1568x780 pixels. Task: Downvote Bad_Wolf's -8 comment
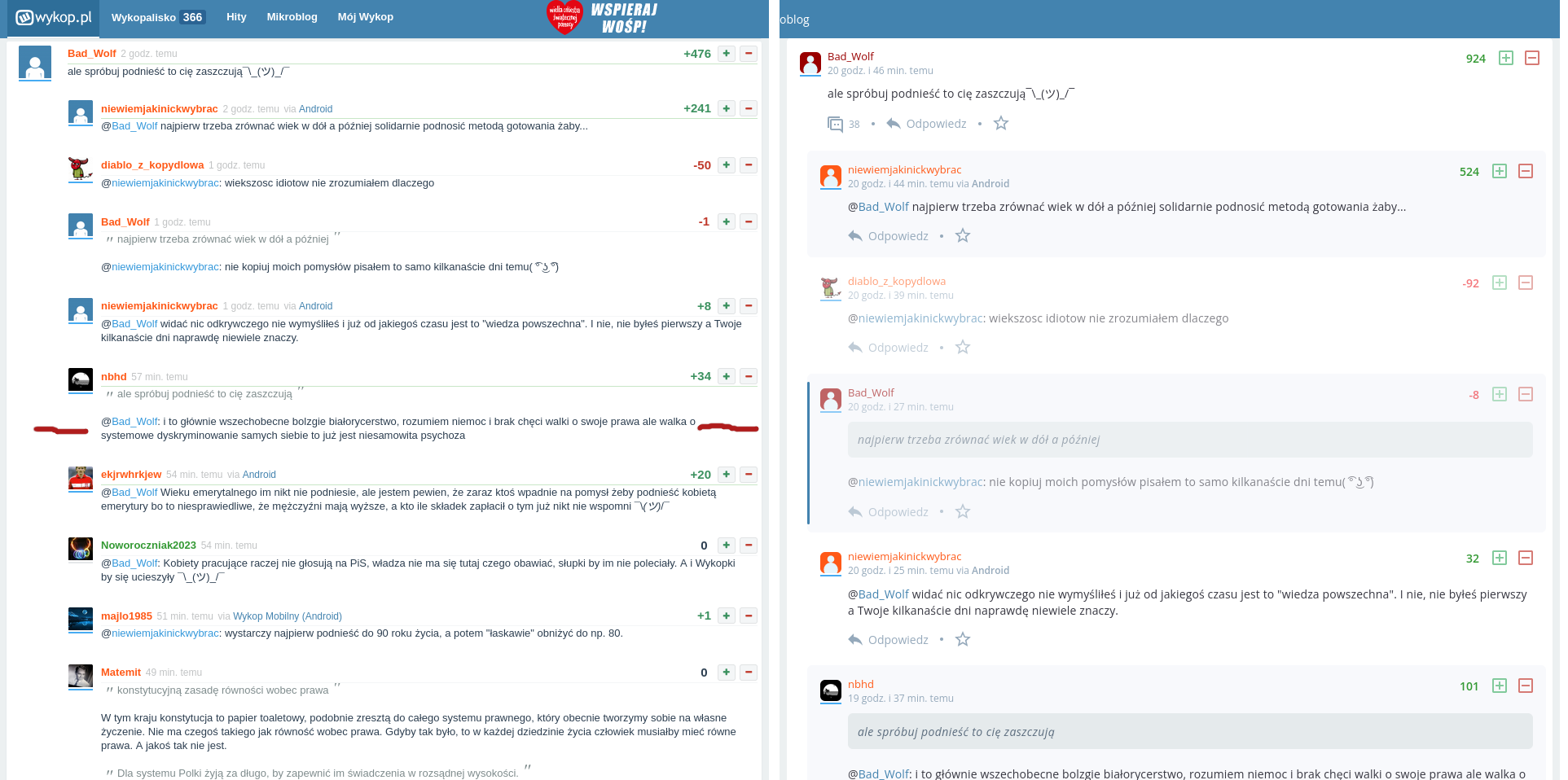[1526, 394]
